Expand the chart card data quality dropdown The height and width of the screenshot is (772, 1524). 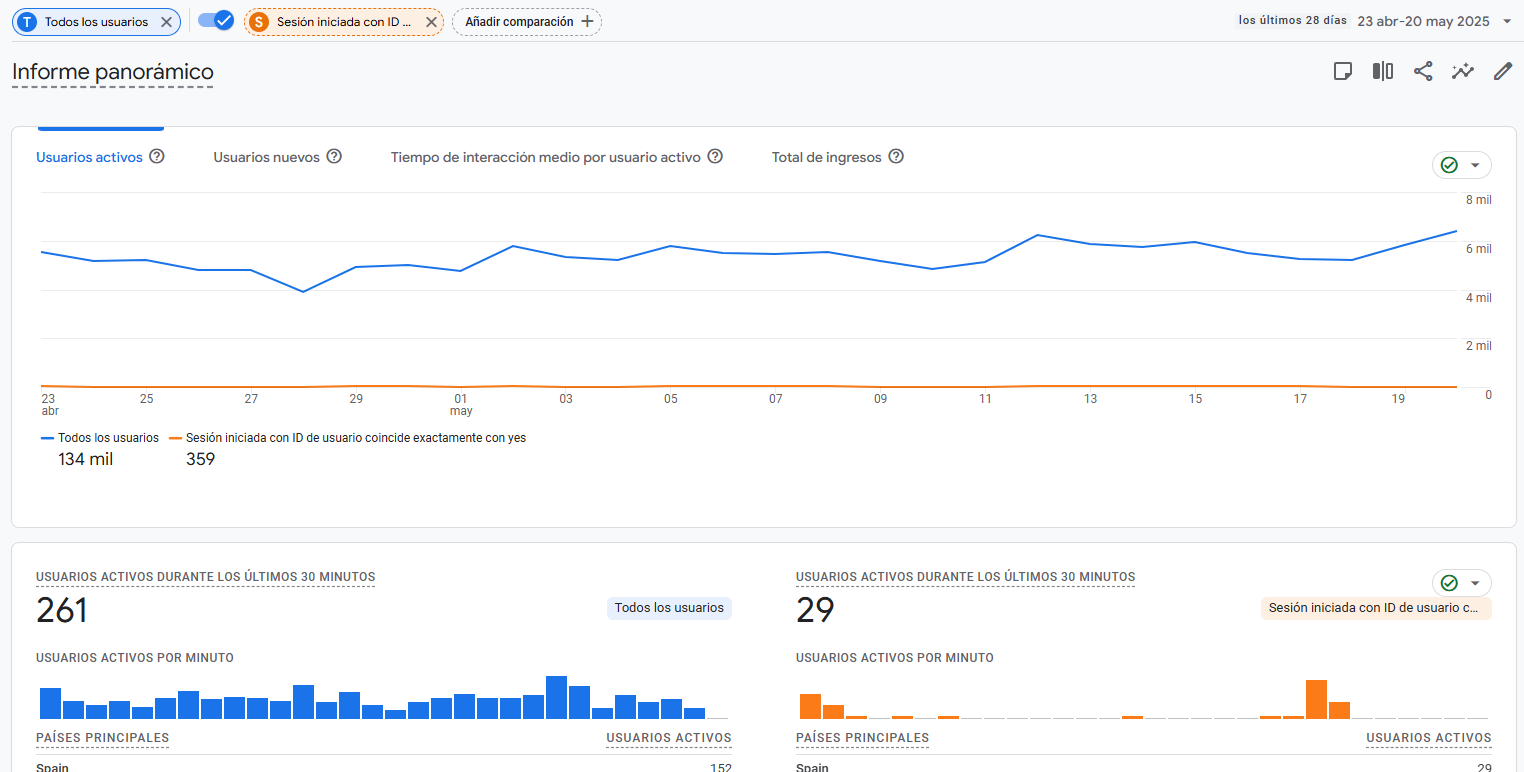pos(1462,165)
